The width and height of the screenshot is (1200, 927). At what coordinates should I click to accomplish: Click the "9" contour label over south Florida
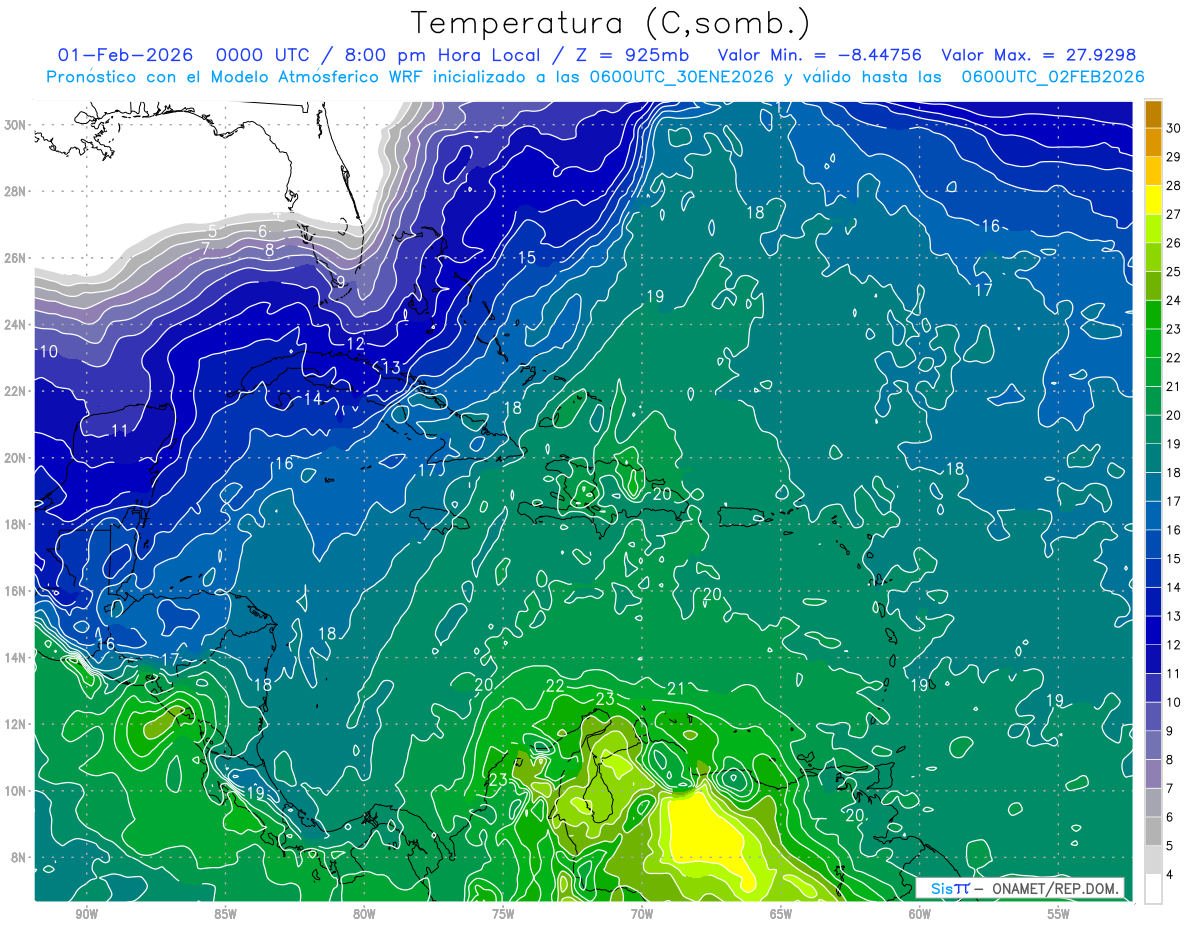click(340, 281)
